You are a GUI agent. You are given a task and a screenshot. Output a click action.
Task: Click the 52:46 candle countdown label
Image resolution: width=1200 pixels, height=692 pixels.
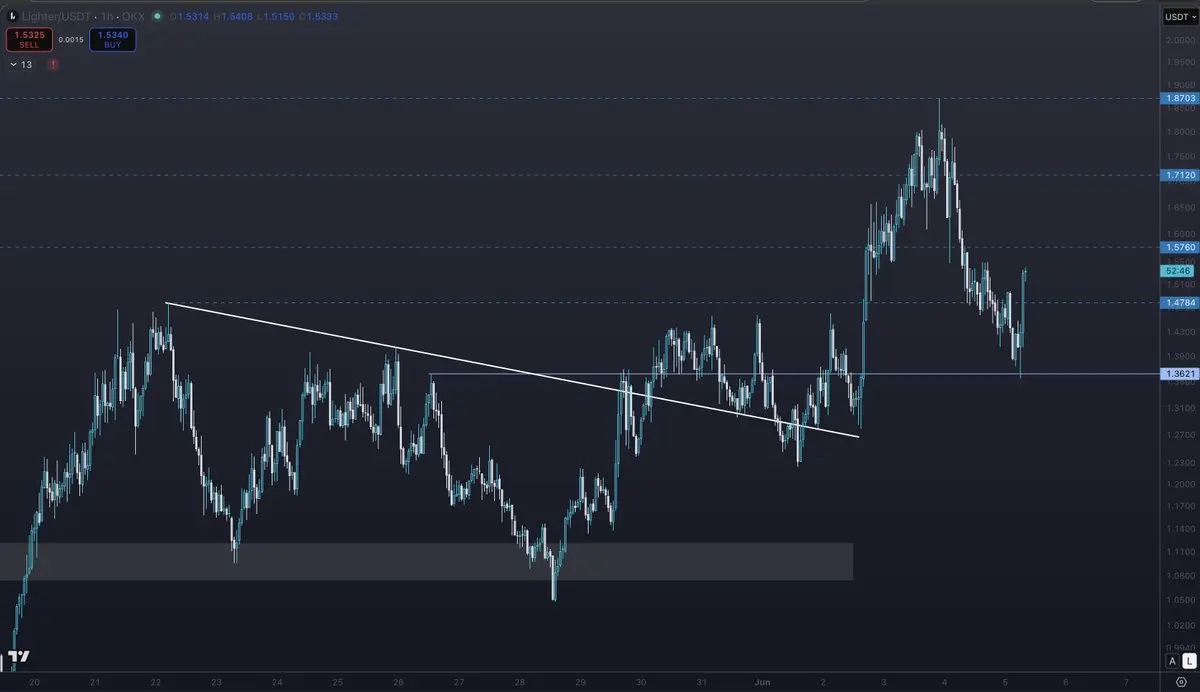1177,271
